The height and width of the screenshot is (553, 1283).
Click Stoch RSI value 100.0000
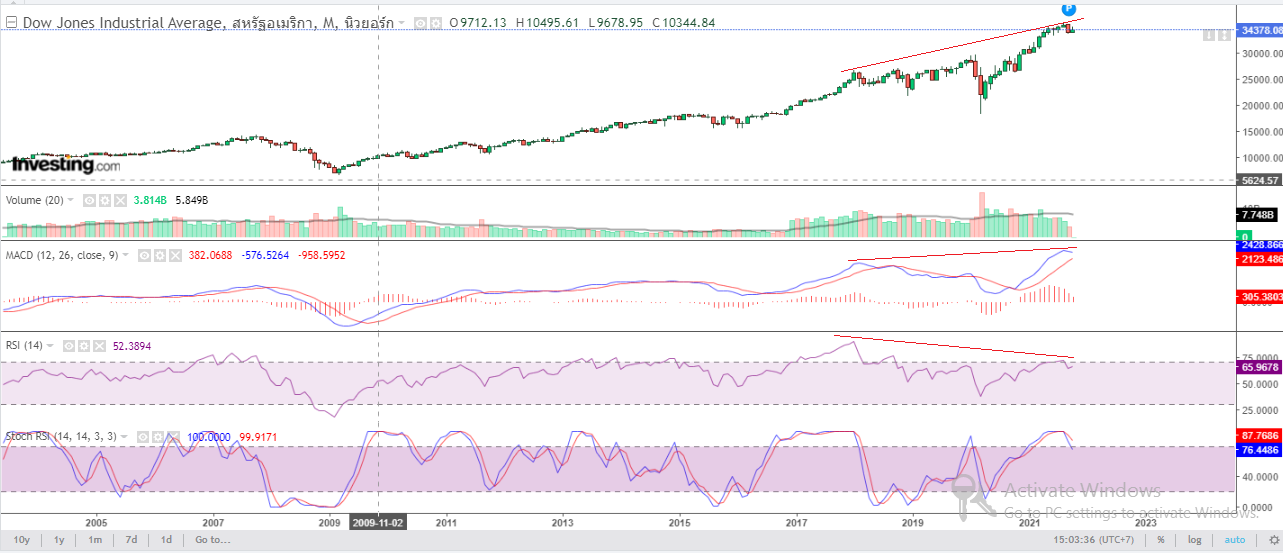pyautogui.click(x=209, y=436)
